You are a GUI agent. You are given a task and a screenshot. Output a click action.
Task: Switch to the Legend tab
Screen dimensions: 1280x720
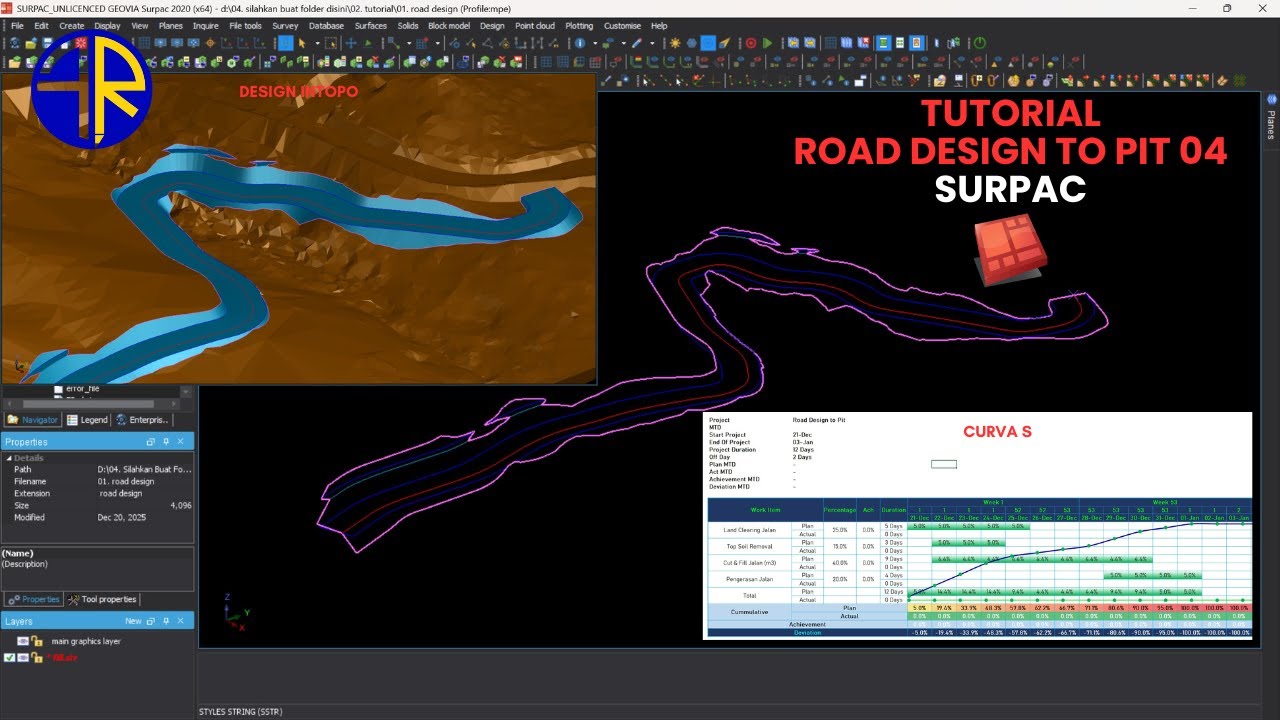click(87, 420)
